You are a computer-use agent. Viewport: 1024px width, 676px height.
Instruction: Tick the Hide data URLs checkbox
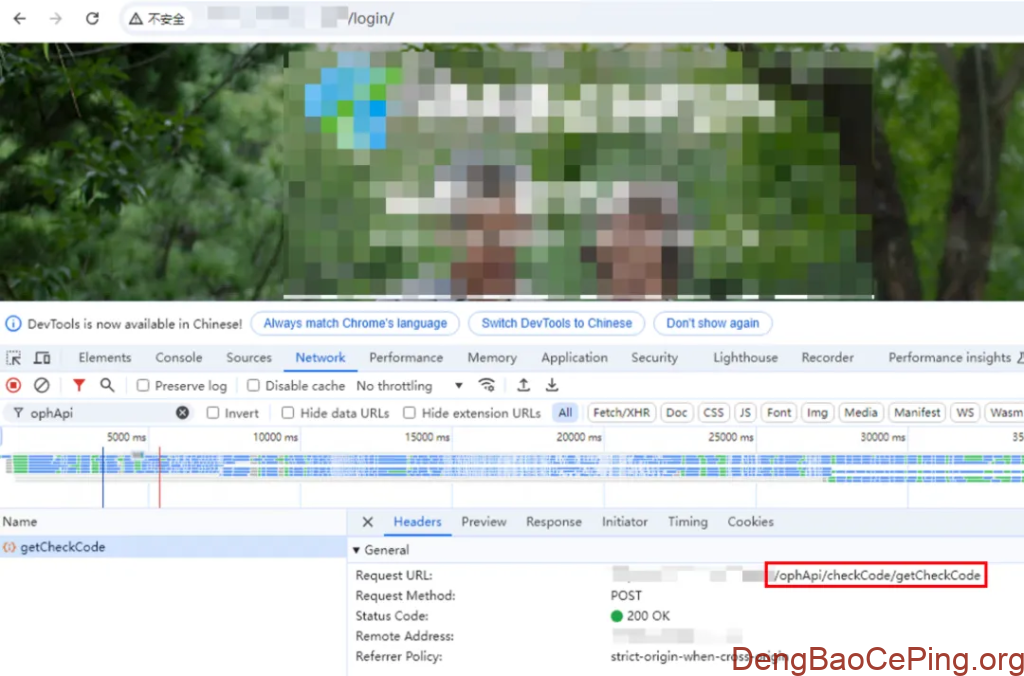(288, 413)
